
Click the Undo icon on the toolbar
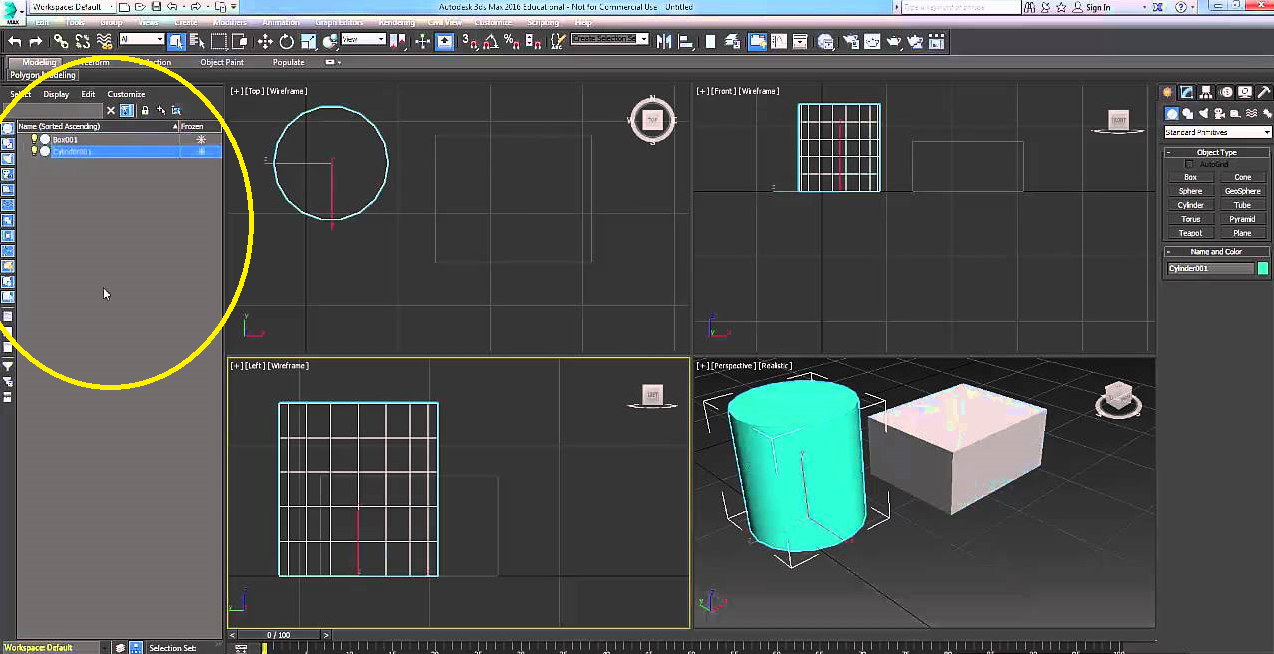point(13,41)
